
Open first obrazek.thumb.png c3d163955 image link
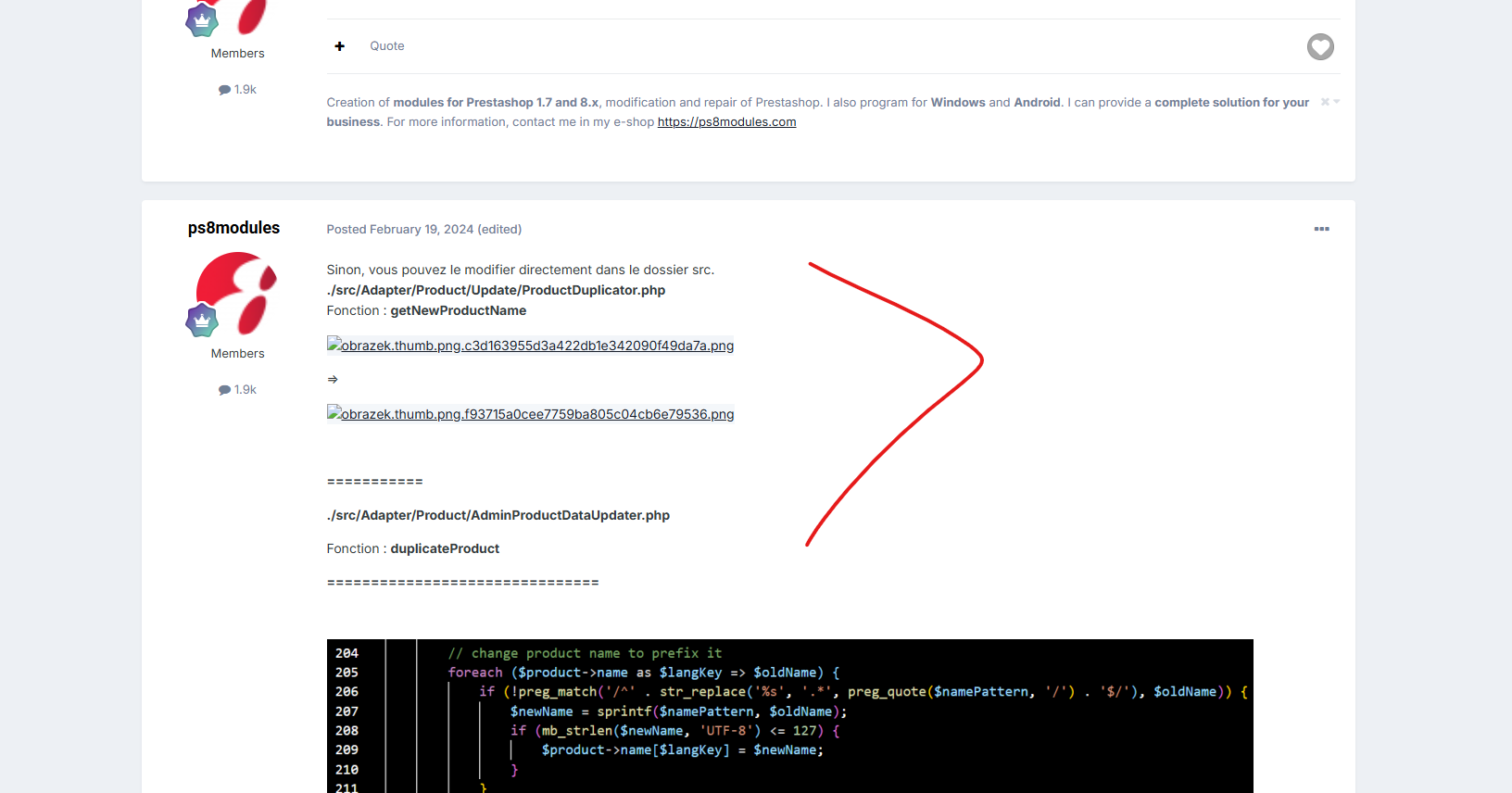click(x=530, y=346)
